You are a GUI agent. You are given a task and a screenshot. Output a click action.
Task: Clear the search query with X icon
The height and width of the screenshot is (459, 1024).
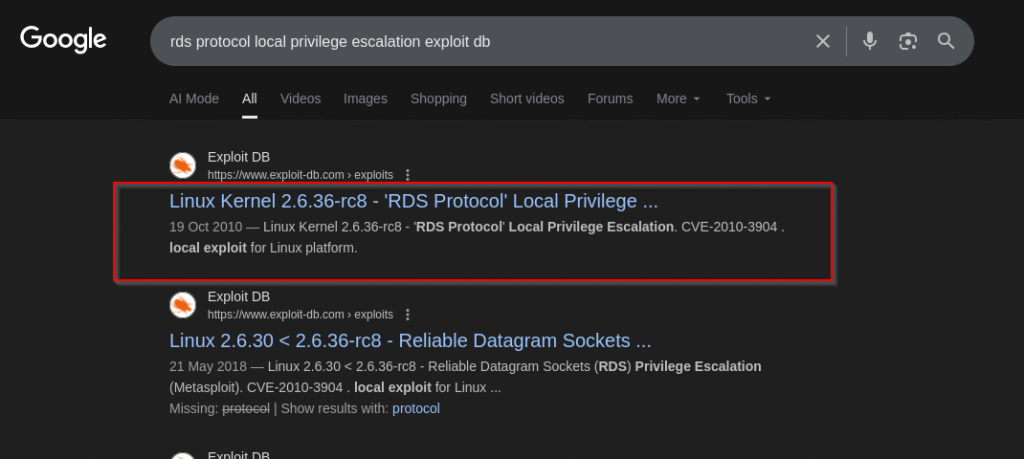823,41
